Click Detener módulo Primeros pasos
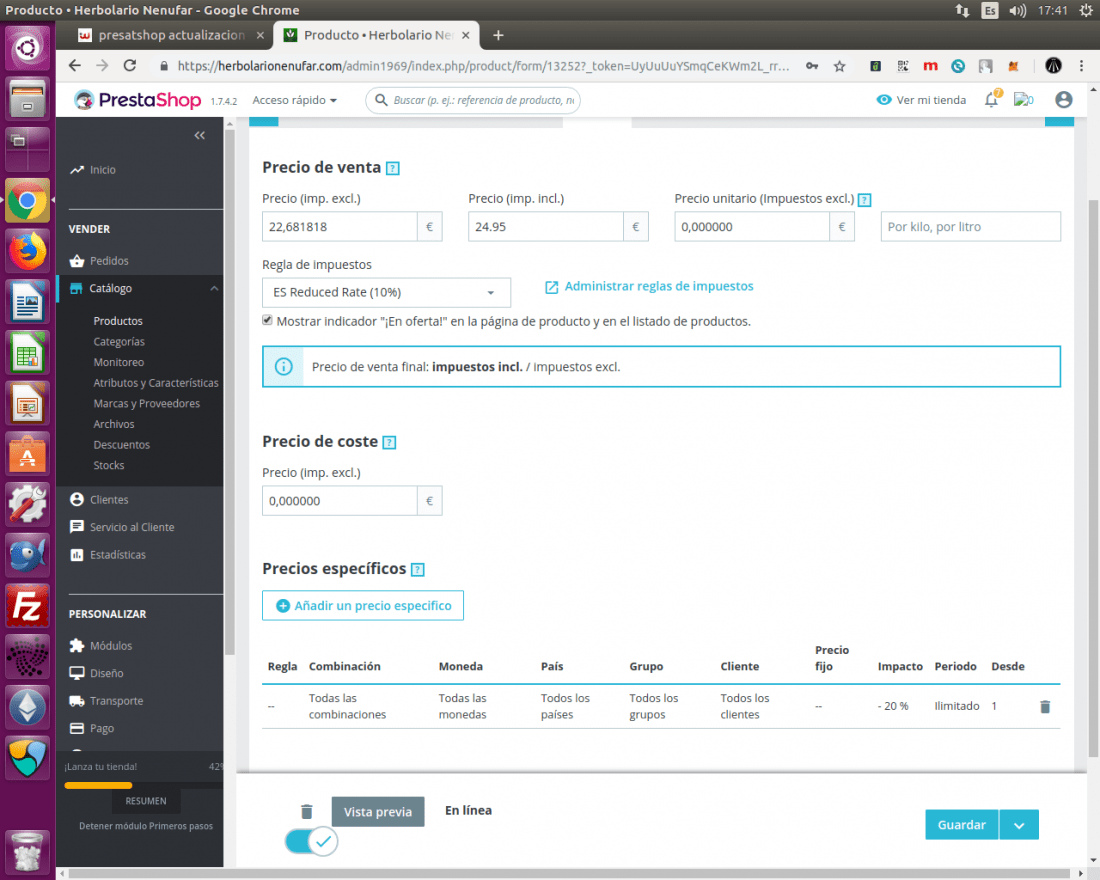Screen dimensions: 1100x880 point(146,826)
